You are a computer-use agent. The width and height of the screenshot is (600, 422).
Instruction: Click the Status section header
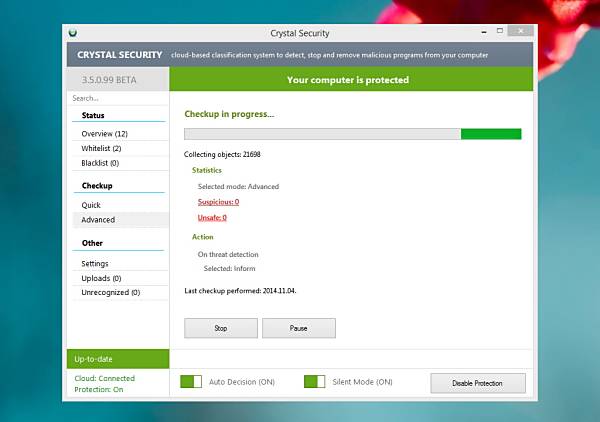[x=93, y=115]
